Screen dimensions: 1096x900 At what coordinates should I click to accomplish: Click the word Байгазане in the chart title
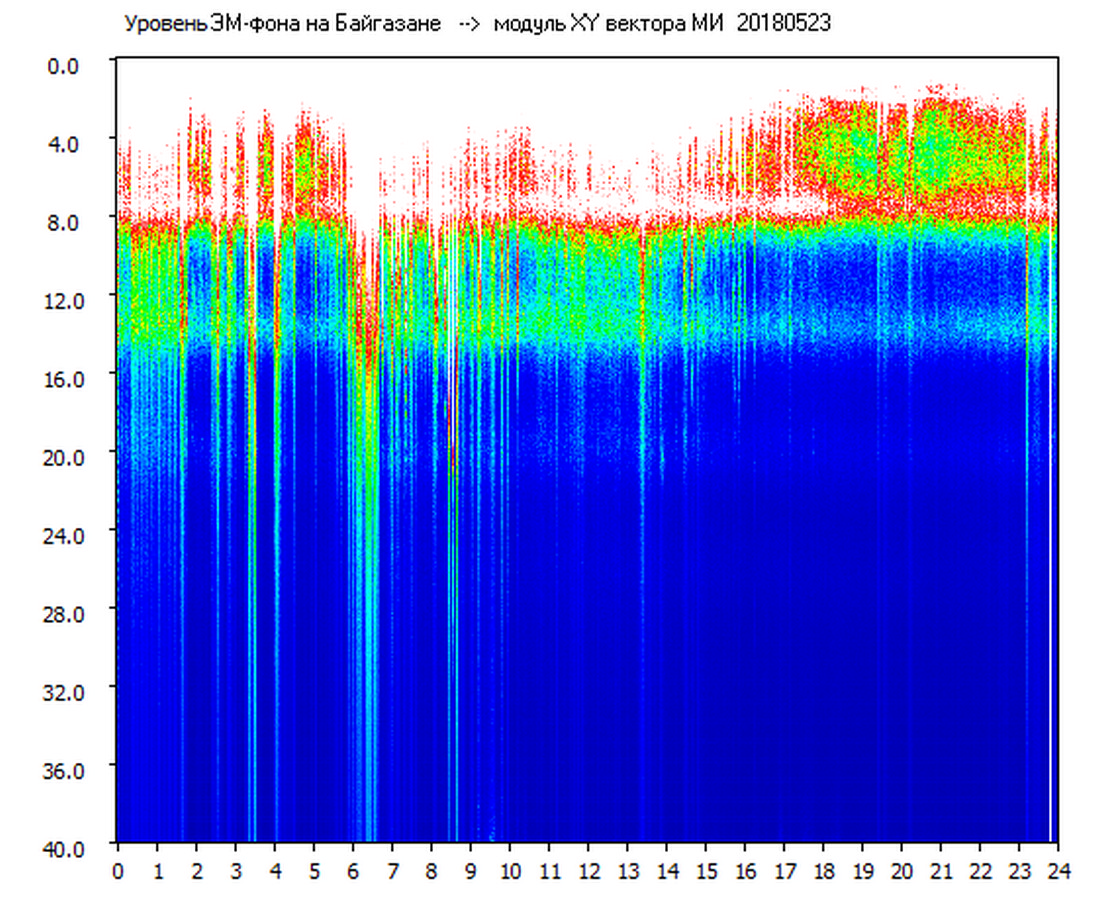pos(393,24)
